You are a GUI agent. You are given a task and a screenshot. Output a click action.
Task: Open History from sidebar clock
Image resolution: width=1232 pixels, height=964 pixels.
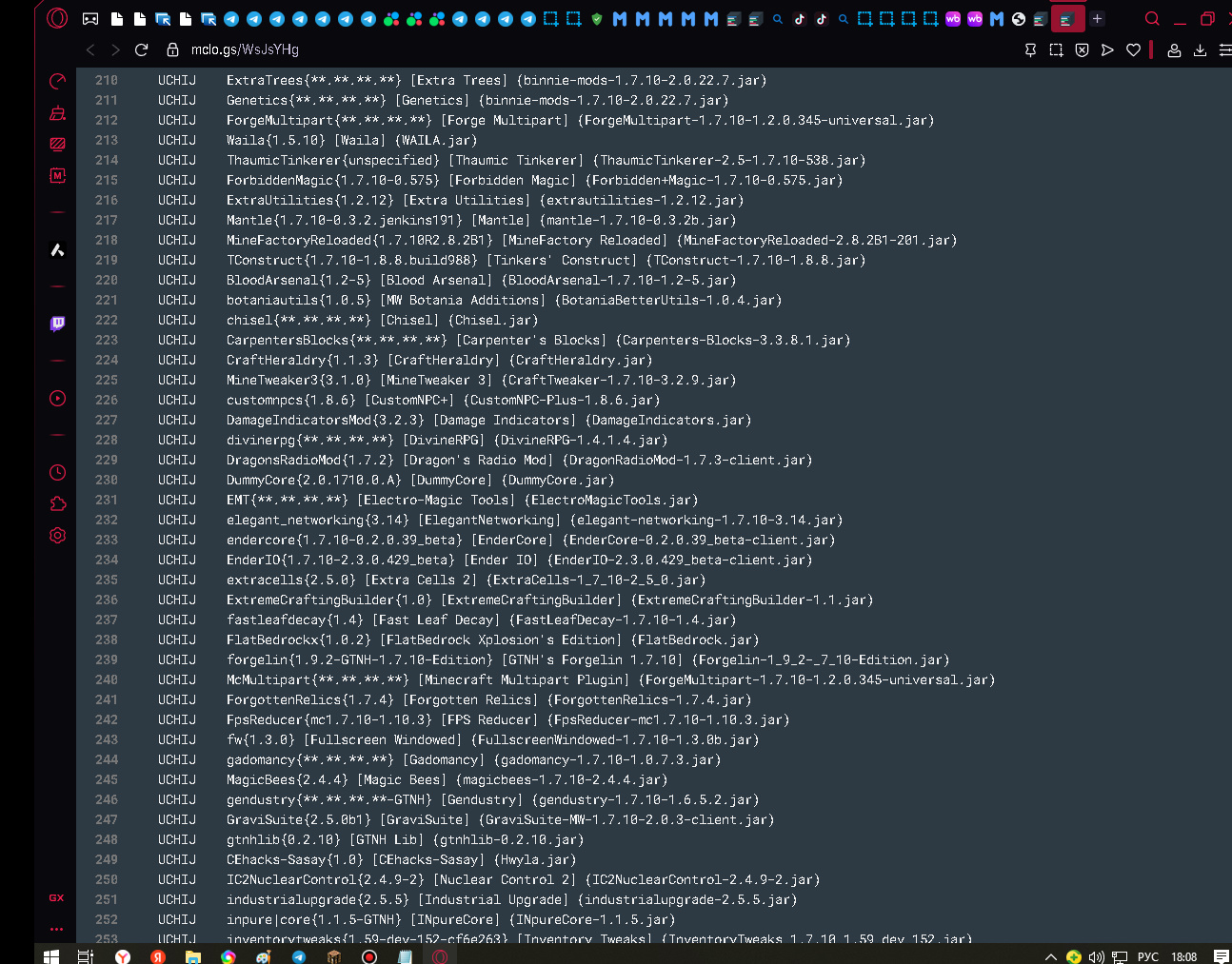(x=57, y=472)
